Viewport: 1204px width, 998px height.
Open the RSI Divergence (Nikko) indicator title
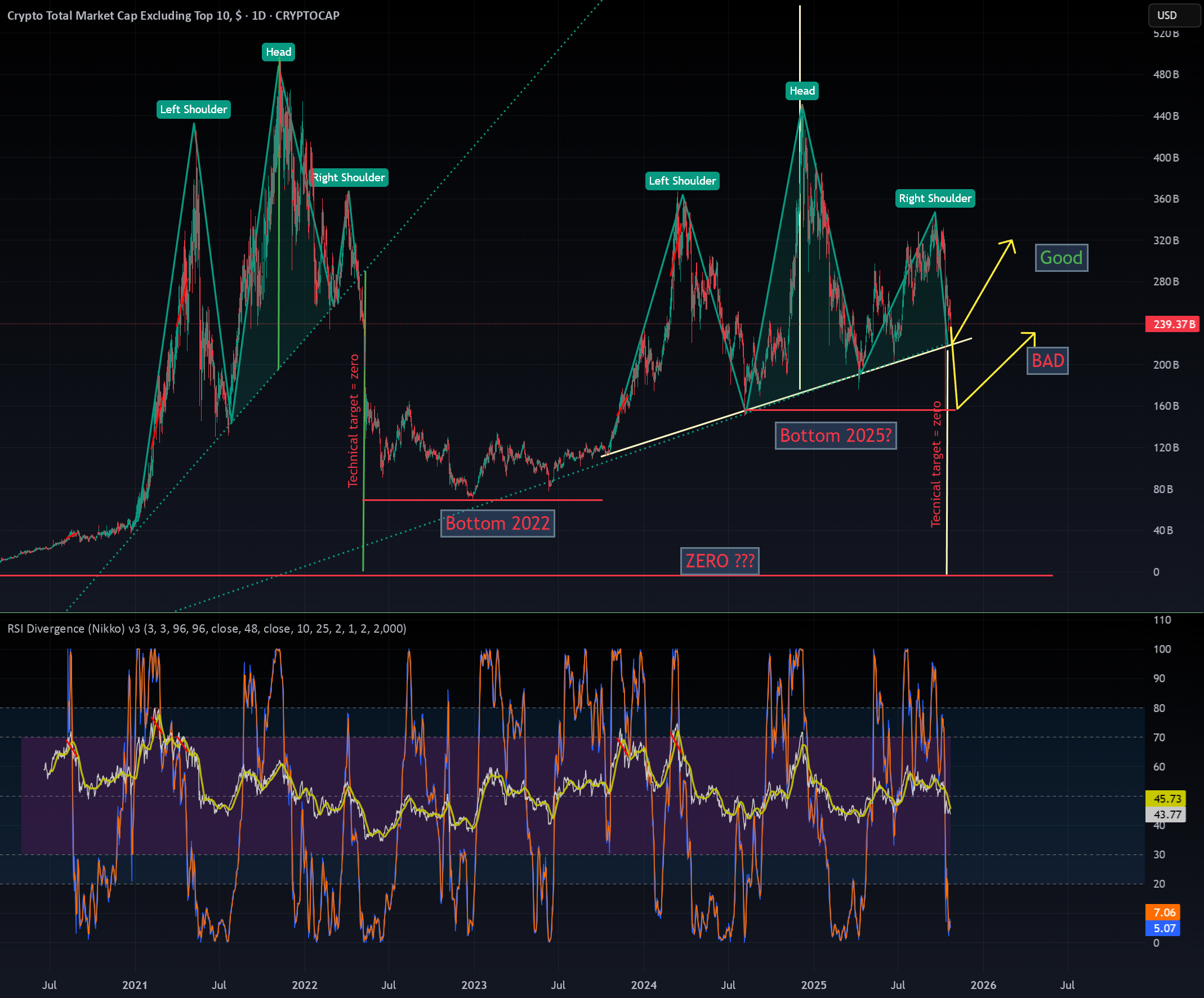207,629
